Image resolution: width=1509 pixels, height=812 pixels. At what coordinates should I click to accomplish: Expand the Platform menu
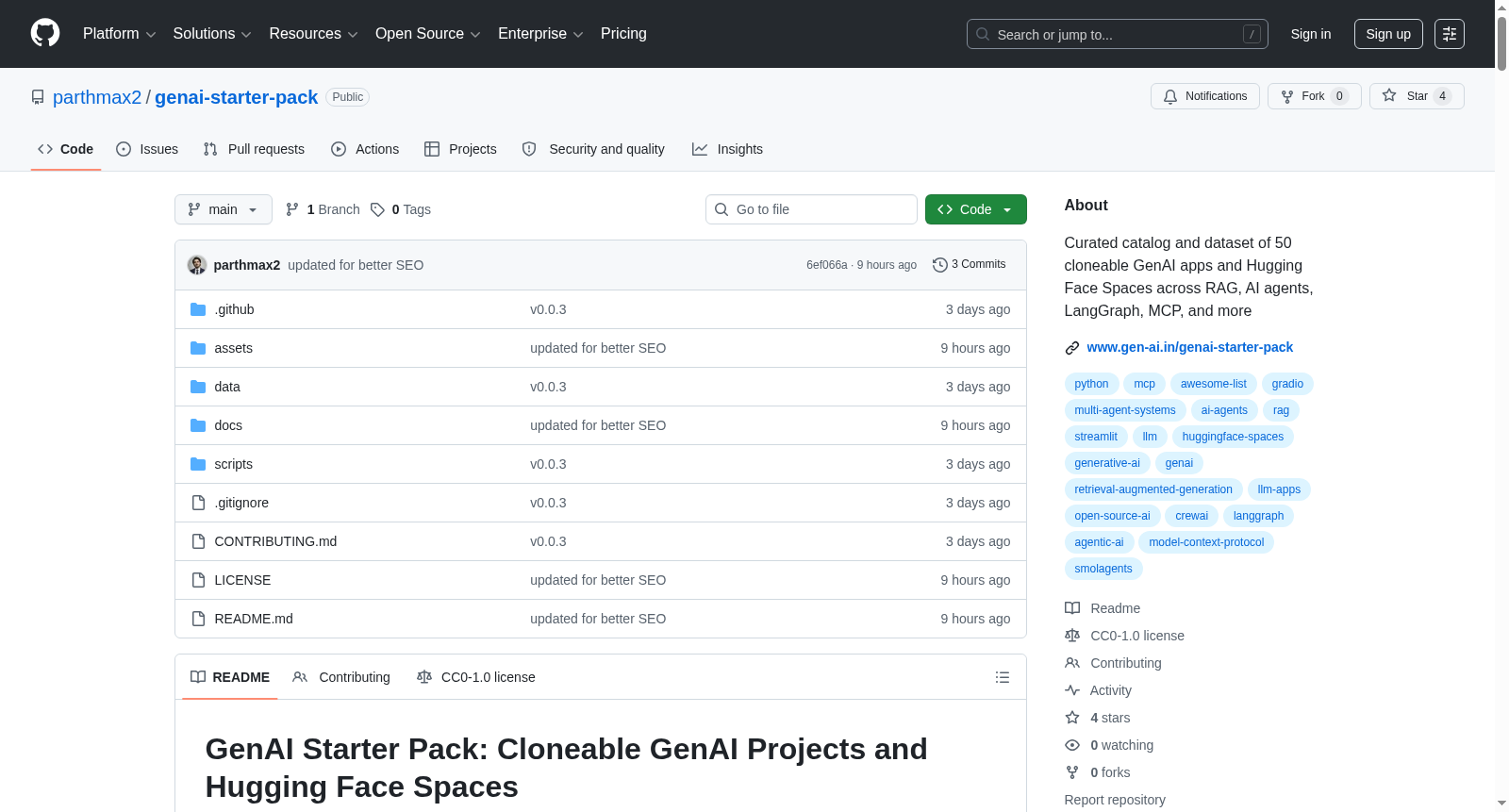pyautogui.click(x=120, y=34)
